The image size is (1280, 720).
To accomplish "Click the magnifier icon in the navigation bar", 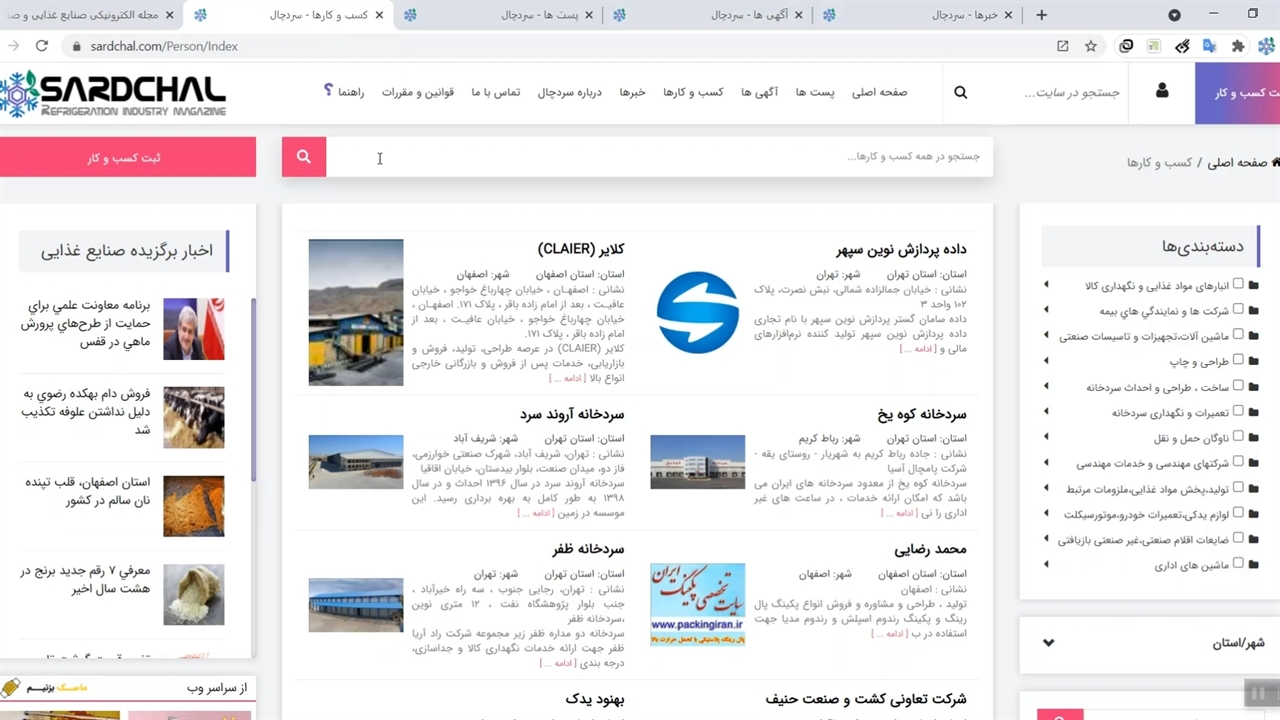I will coord(960,93).
